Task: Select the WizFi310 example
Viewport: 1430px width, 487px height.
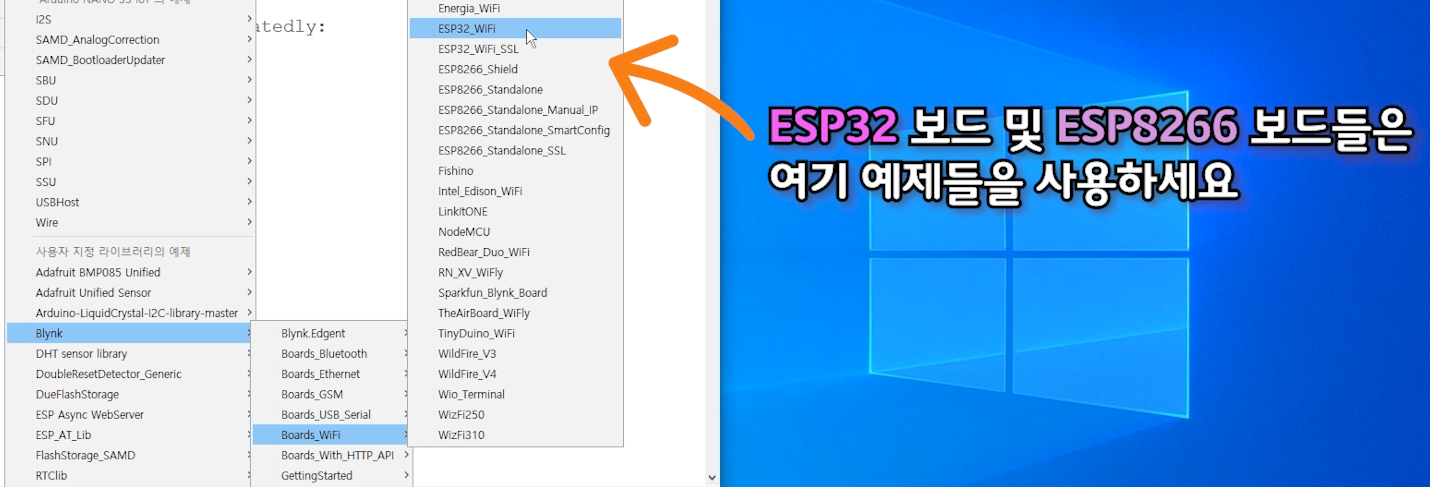Action: point(515,435)
